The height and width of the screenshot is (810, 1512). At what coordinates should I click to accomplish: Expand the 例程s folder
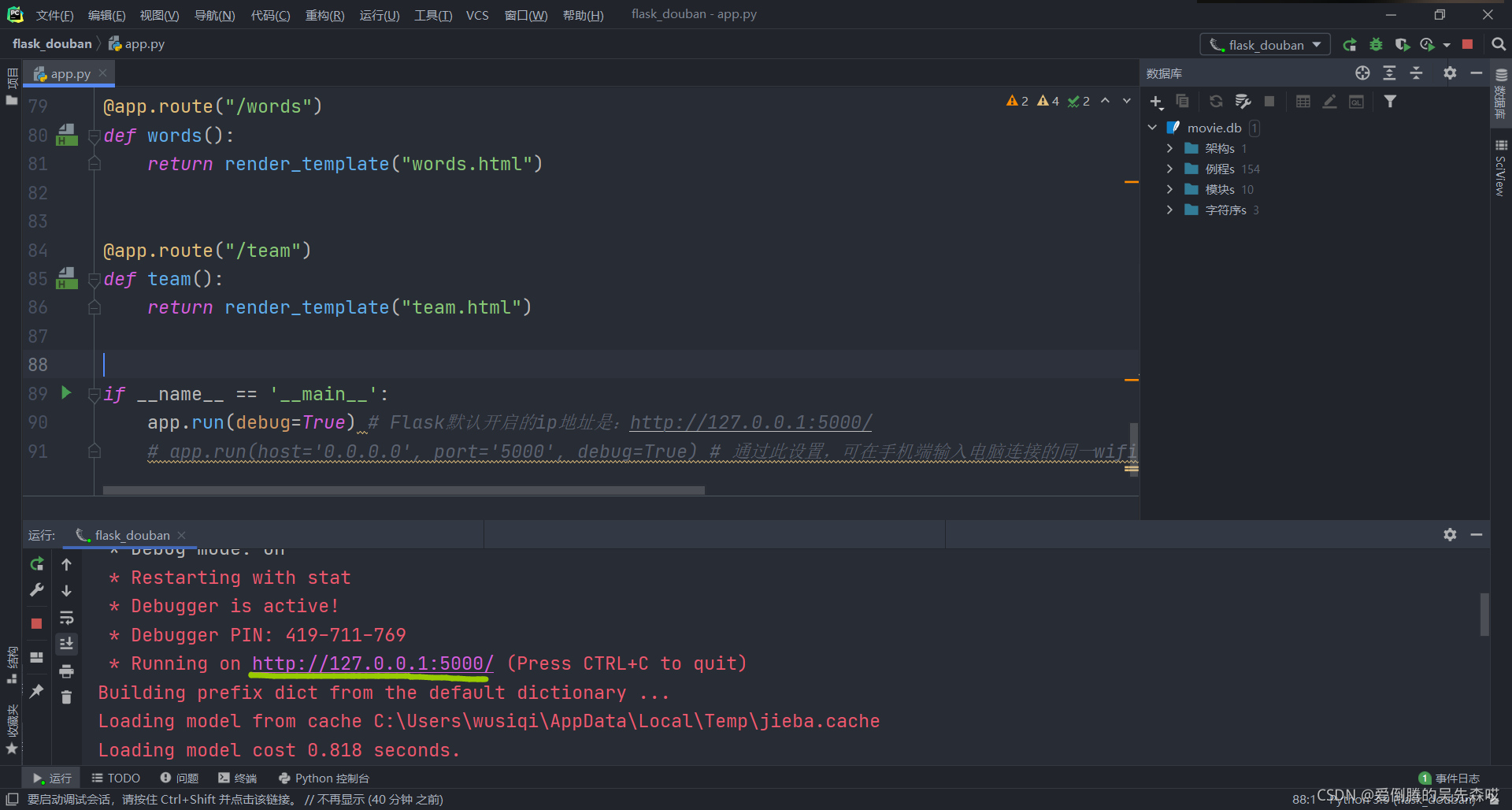tap(1169, 169)
